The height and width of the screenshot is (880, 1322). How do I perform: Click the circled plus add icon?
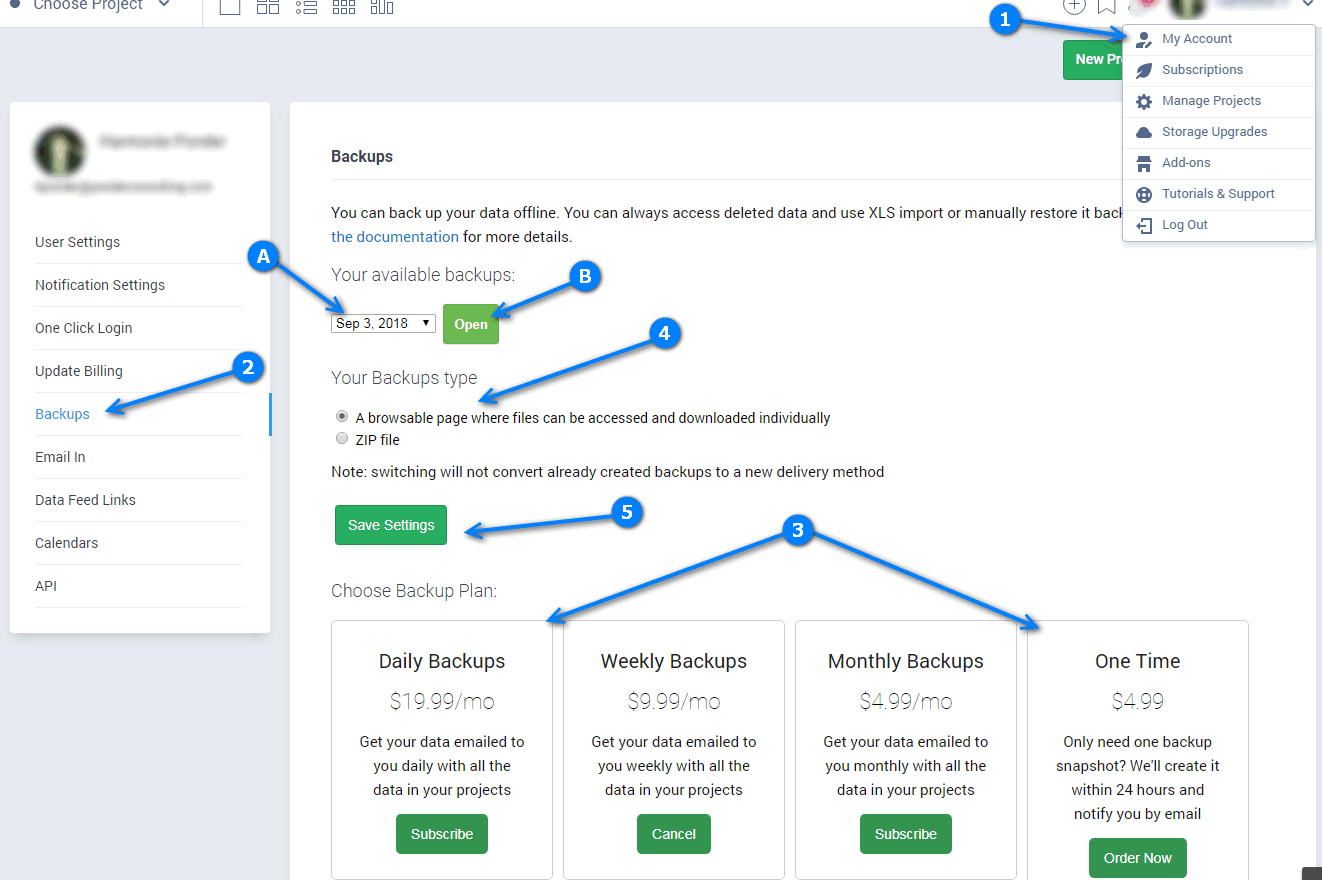[1074, 6]
